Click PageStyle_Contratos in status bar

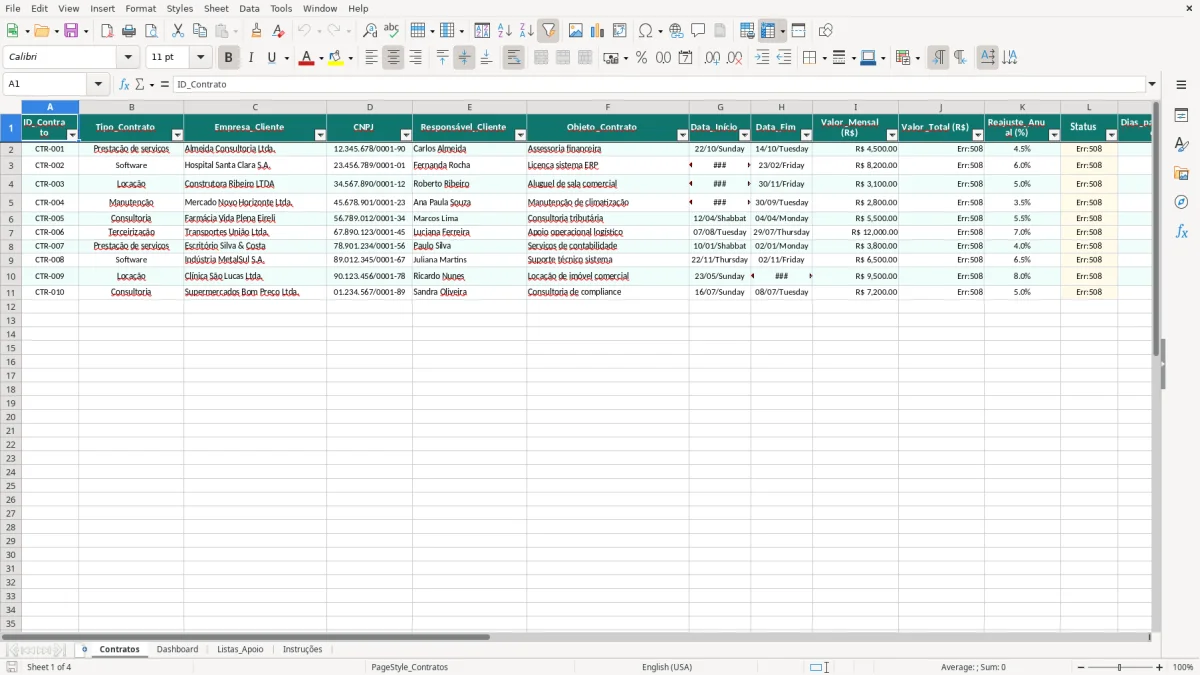(x=409, y=667)
